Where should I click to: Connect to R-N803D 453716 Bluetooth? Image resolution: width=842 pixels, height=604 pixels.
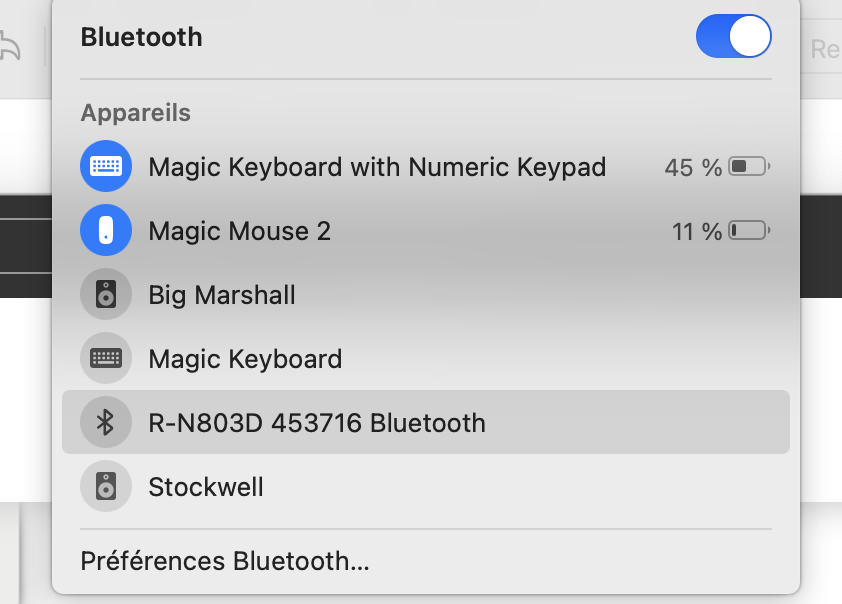317,423
